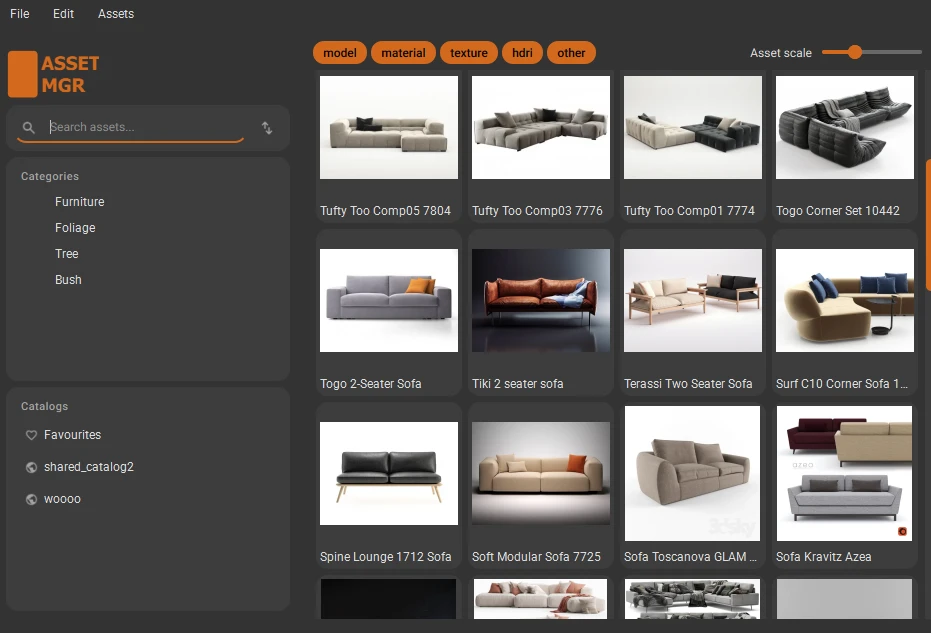
Task: Click the 'Surf C10 Corner Sofa 1...' label
Action: (x=842, y=384)
